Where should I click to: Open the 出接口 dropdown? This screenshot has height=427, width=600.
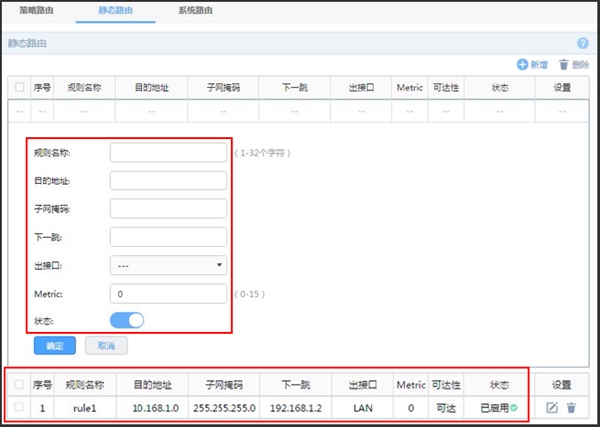(x=168, y=265)
